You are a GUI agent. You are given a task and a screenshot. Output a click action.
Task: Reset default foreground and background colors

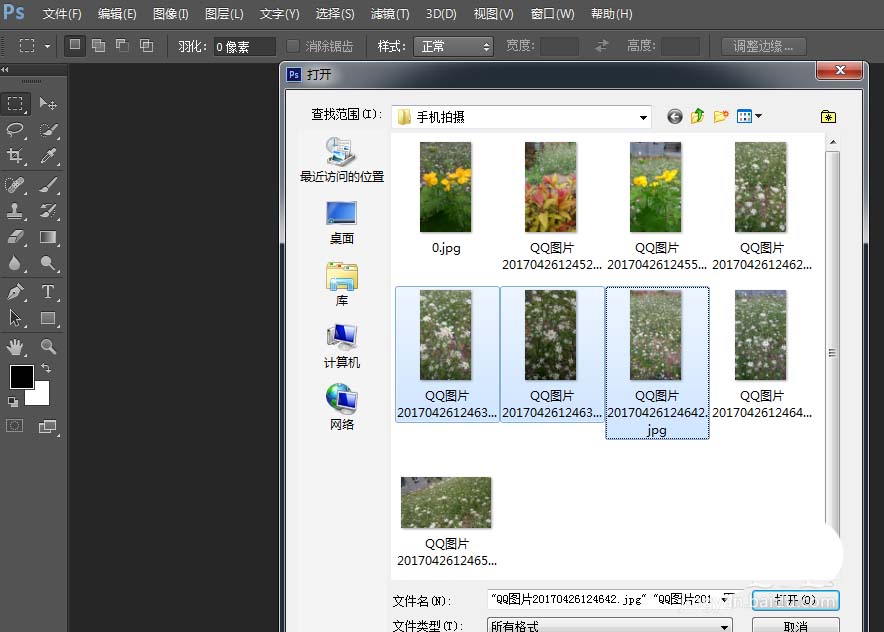tap(12, 401)
